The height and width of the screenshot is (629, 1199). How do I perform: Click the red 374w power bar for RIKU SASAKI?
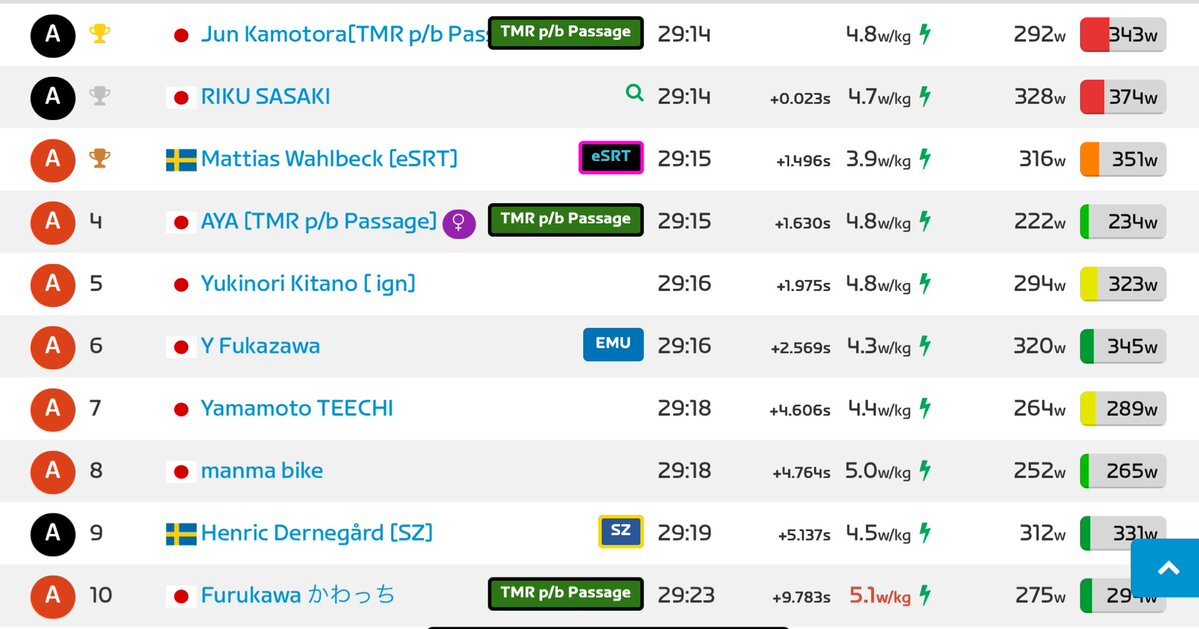[x=1123, y=97]
